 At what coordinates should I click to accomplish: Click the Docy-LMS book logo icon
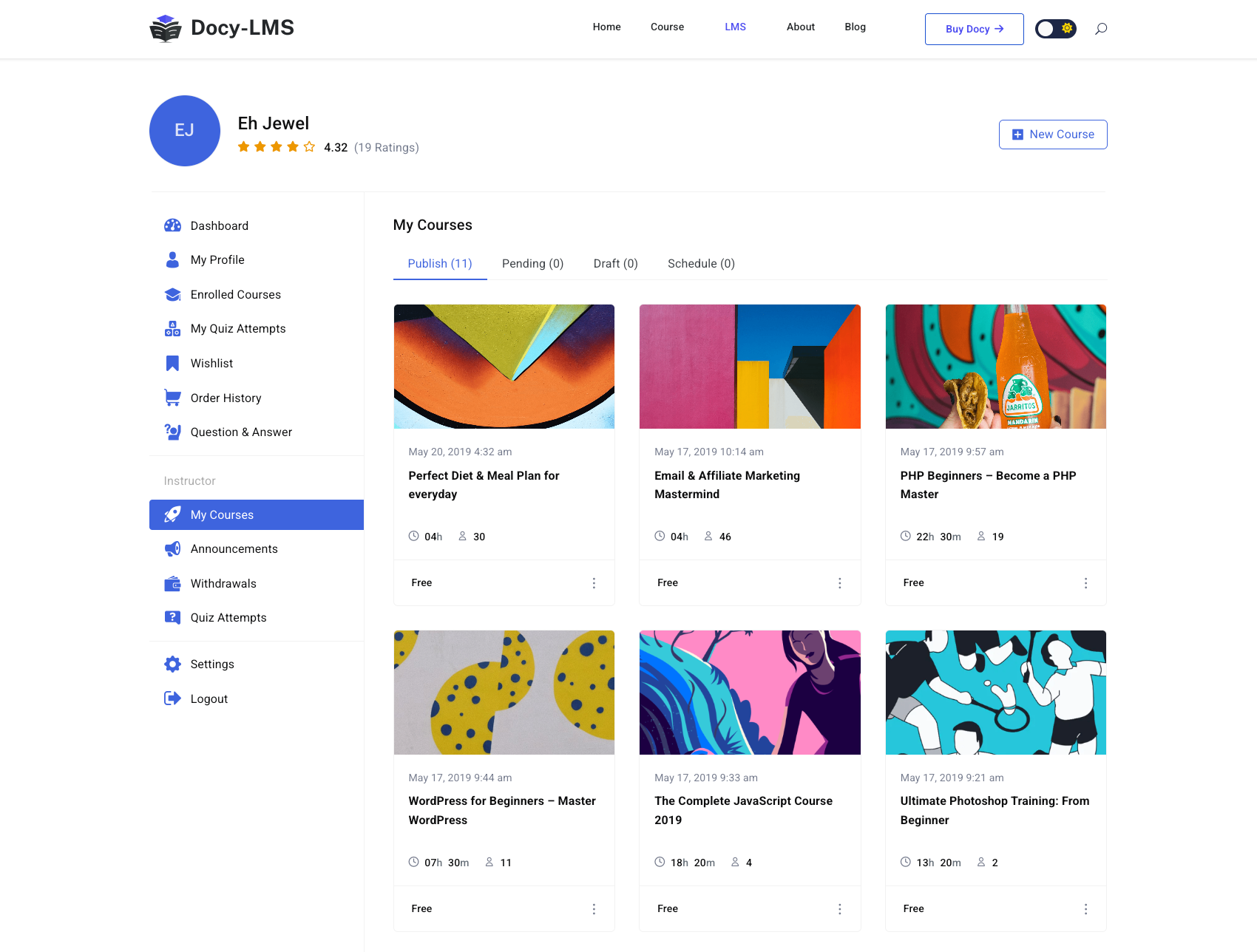click(x=166, y=29)
